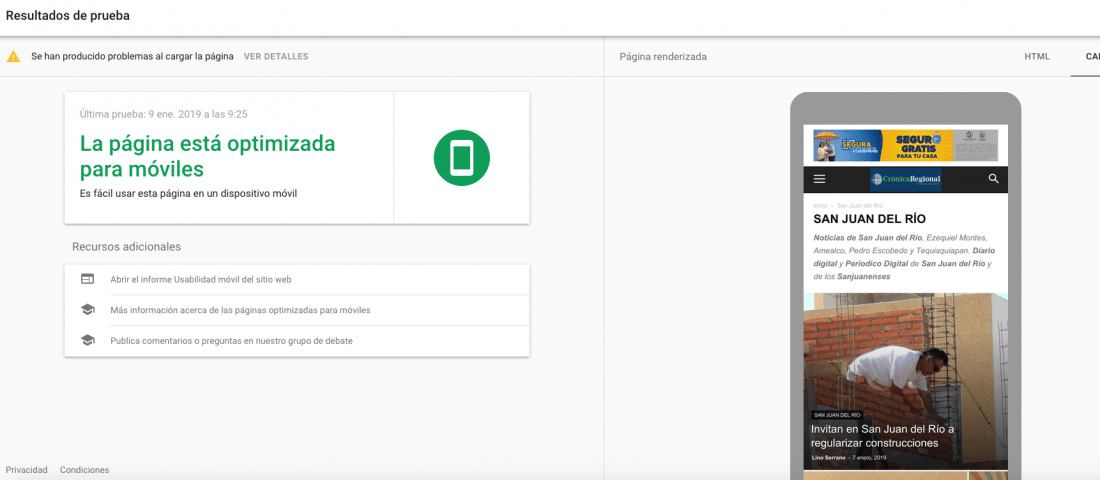Open VER DETALLES for page loading issues
This screenshot has width=1100, height=480.
276,56
